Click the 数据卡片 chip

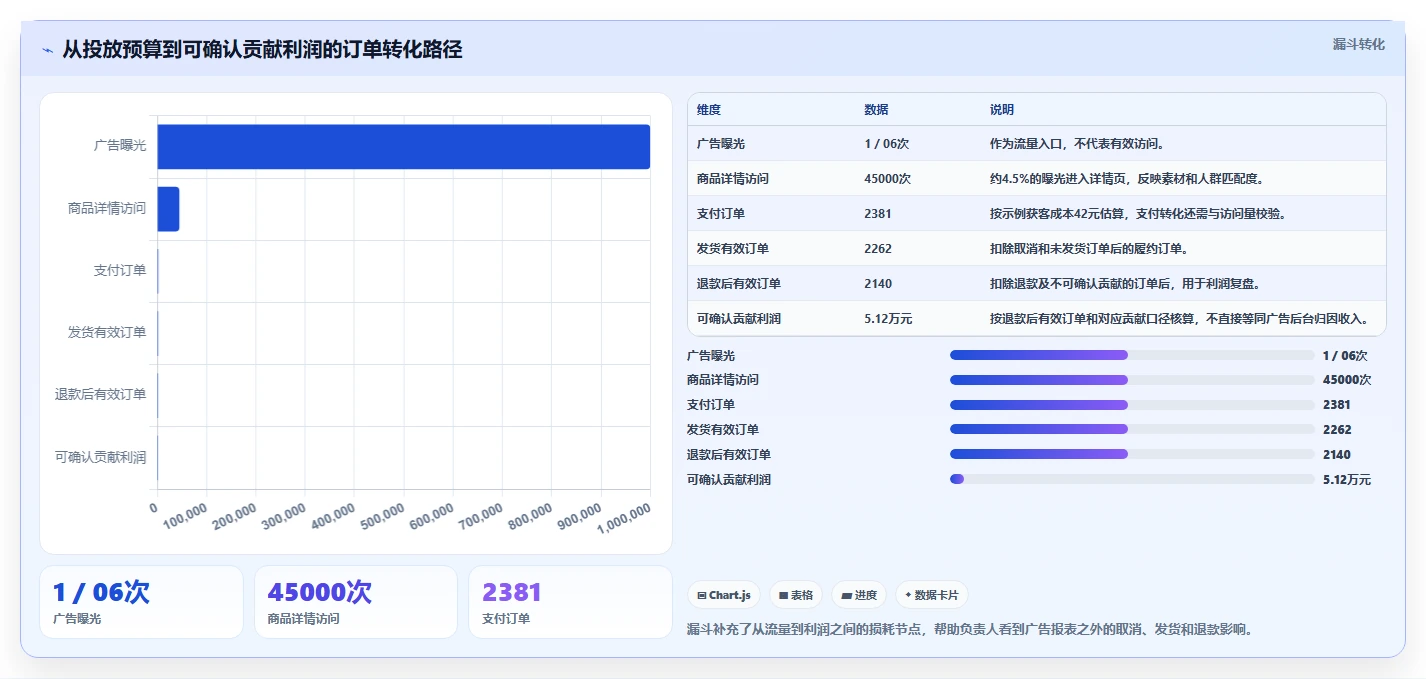pos(932,595)
